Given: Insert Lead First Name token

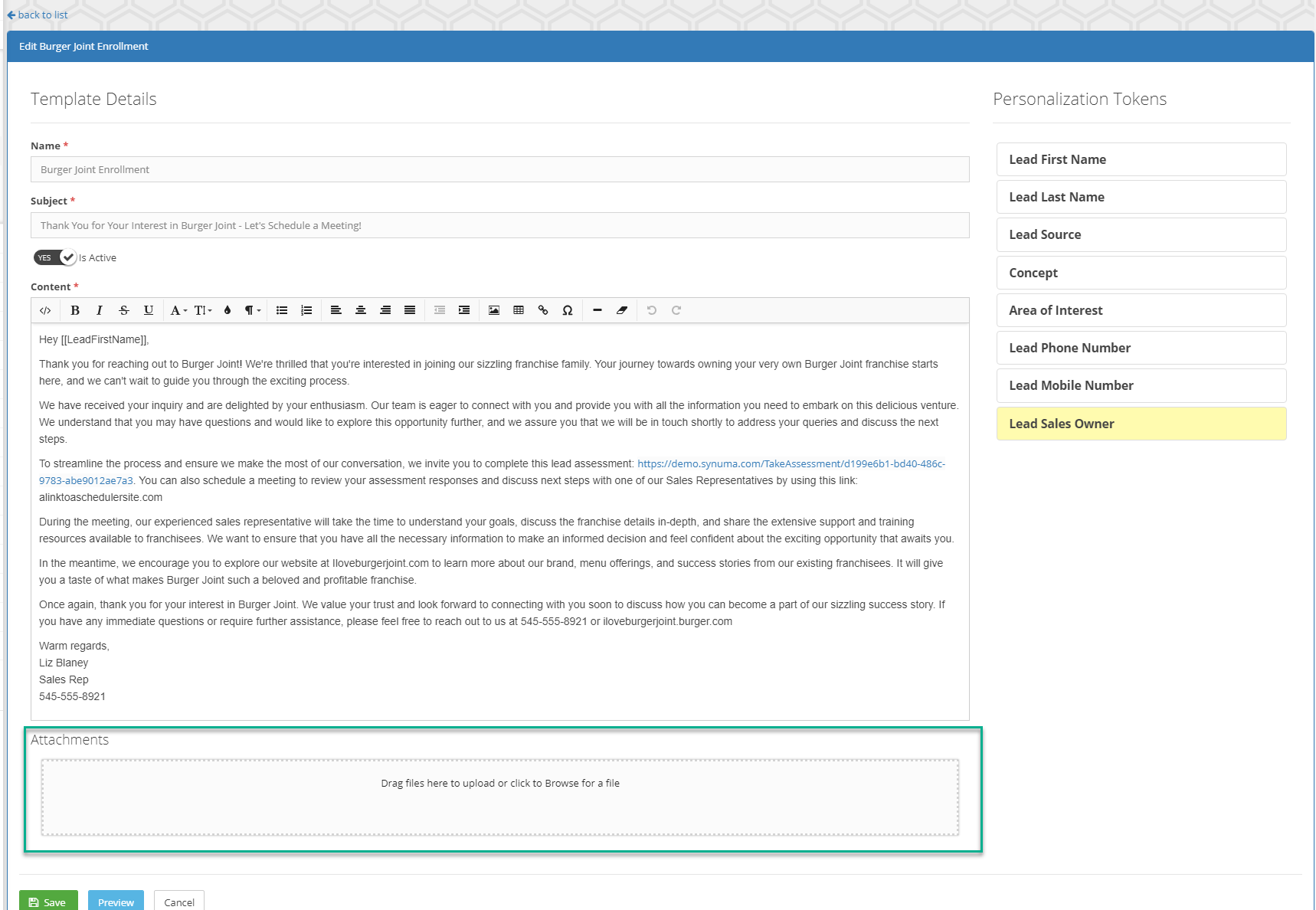Looking at the screenshot, I should coord(1141,159).
